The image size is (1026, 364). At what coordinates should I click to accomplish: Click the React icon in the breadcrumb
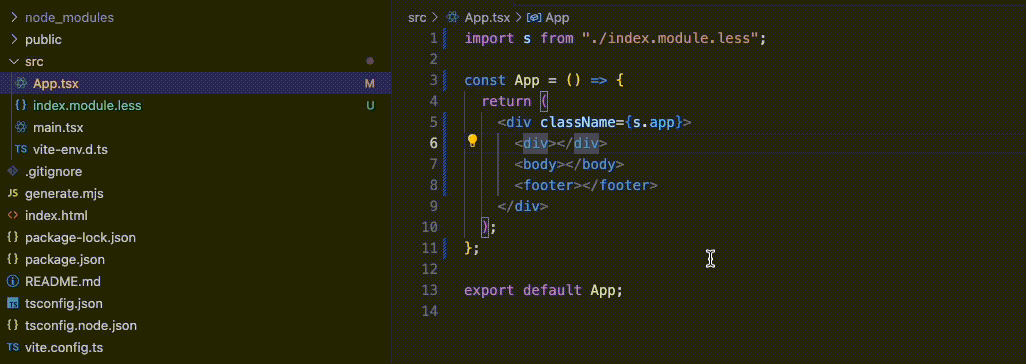click(453, 18)
